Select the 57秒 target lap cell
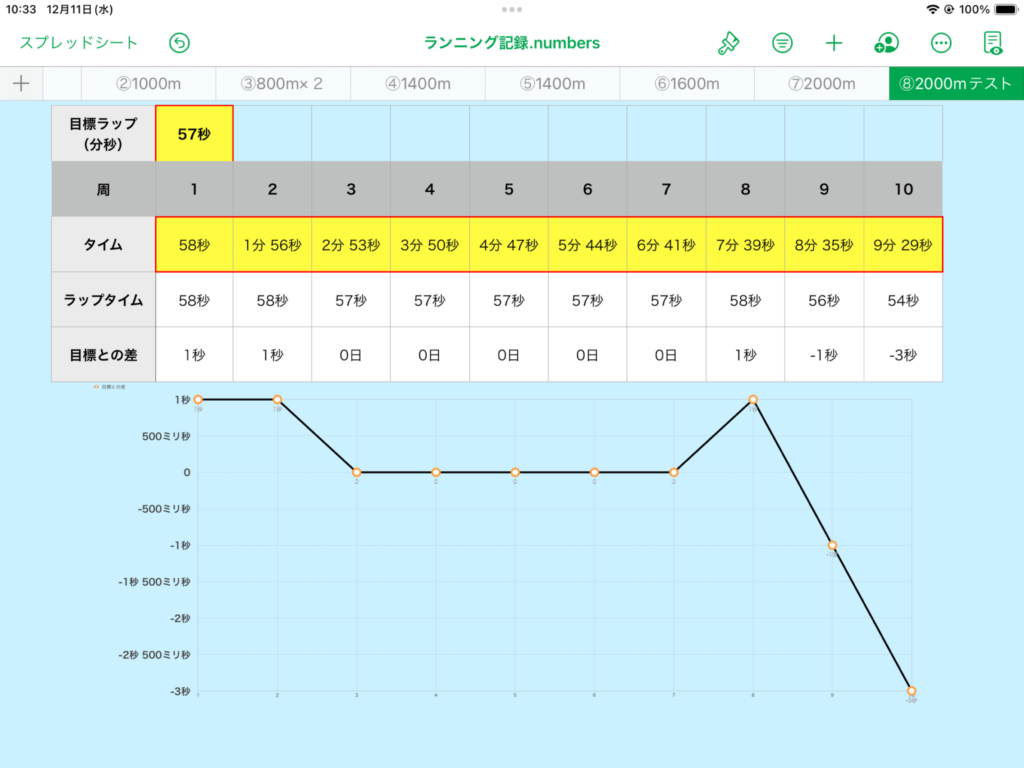1024x768 pixels. click(194, 134)
